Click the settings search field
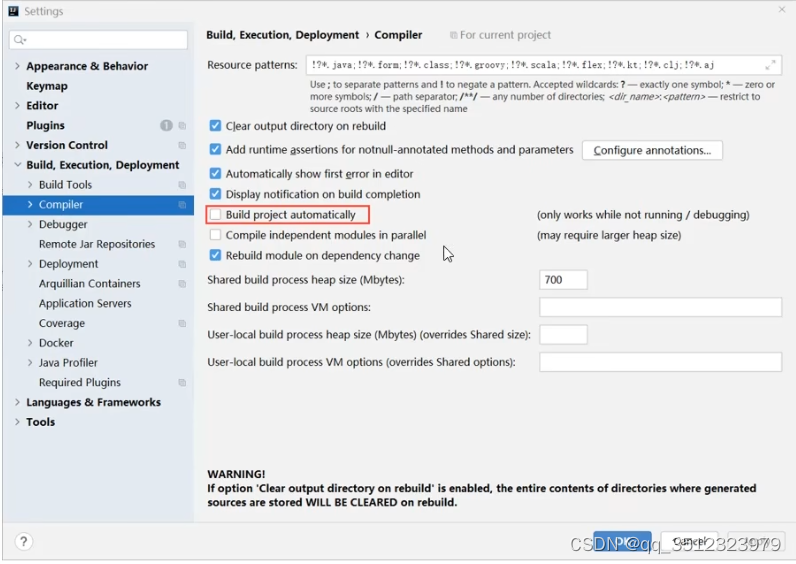Screen dimensions: 796x564 click(98, 40)
